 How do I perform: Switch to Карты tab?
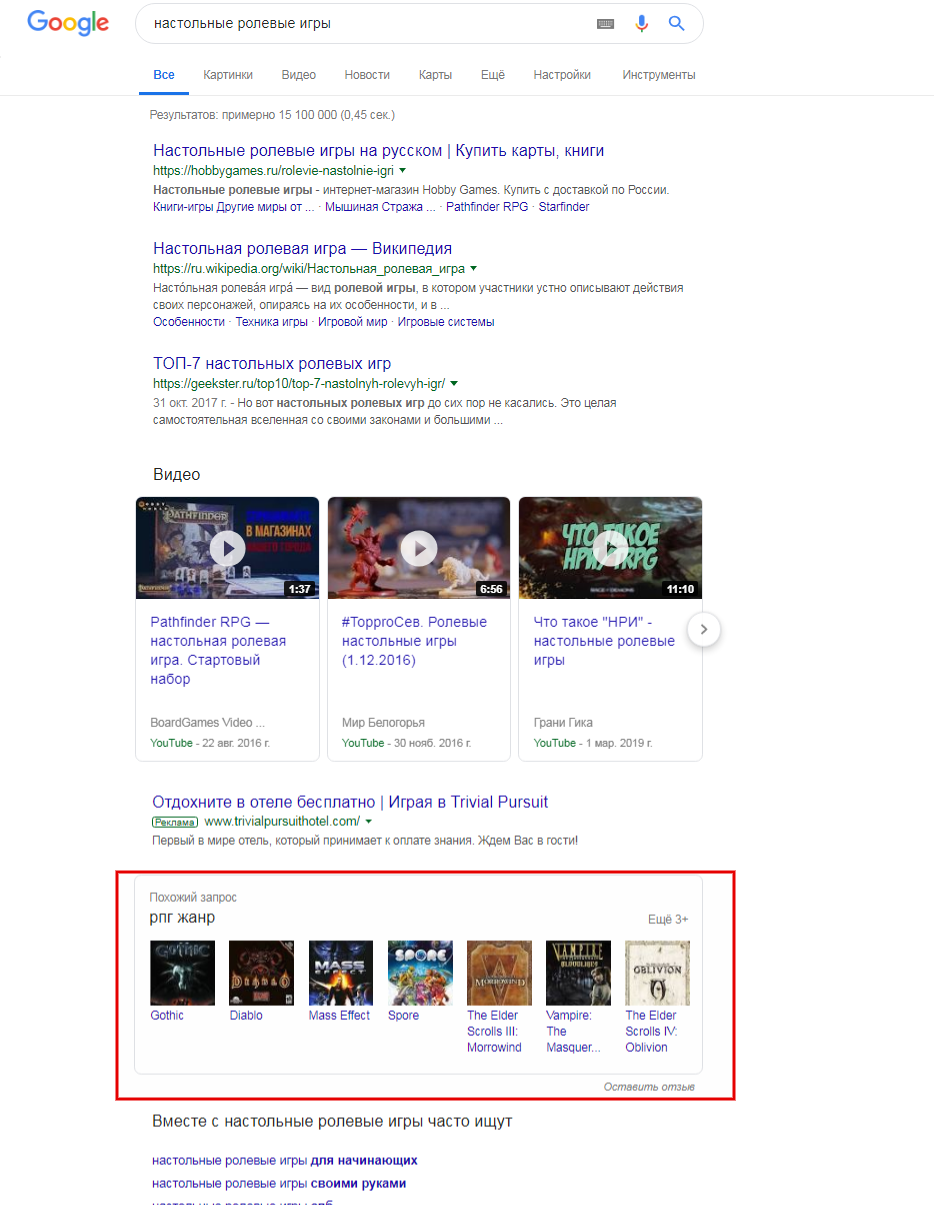coord(435,75)
